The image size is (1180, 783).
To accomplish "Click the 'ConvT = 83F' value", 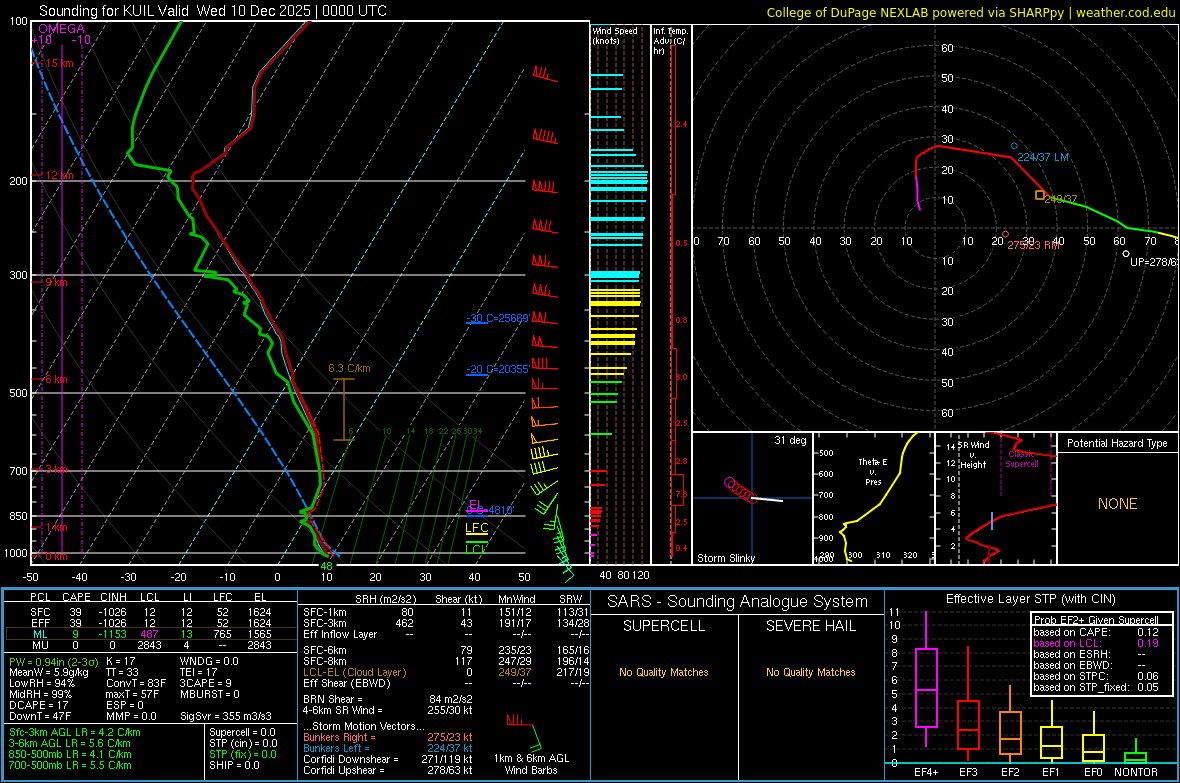I will [x=136, y=683].
